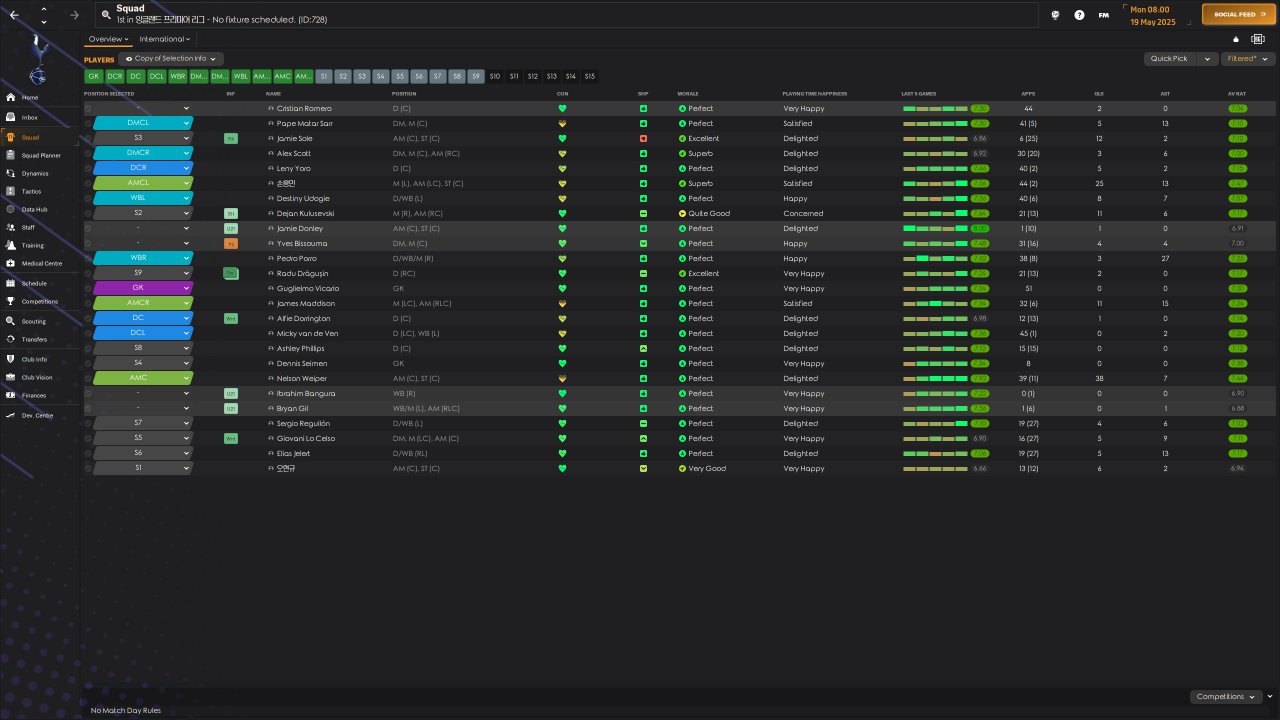Open Cristian Romero's player profile
The width and height of the screenshot is (1280, 720).
pyautogui.click(x=304, y=108)
